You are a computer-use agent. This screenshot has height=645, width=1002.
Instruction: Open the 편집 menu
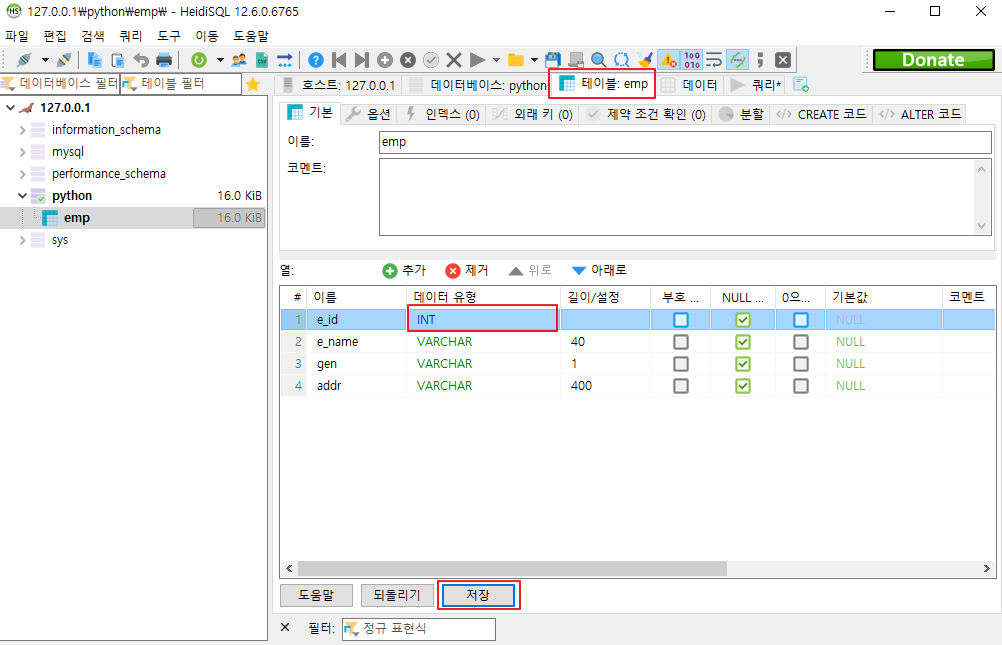pos(55,36)
